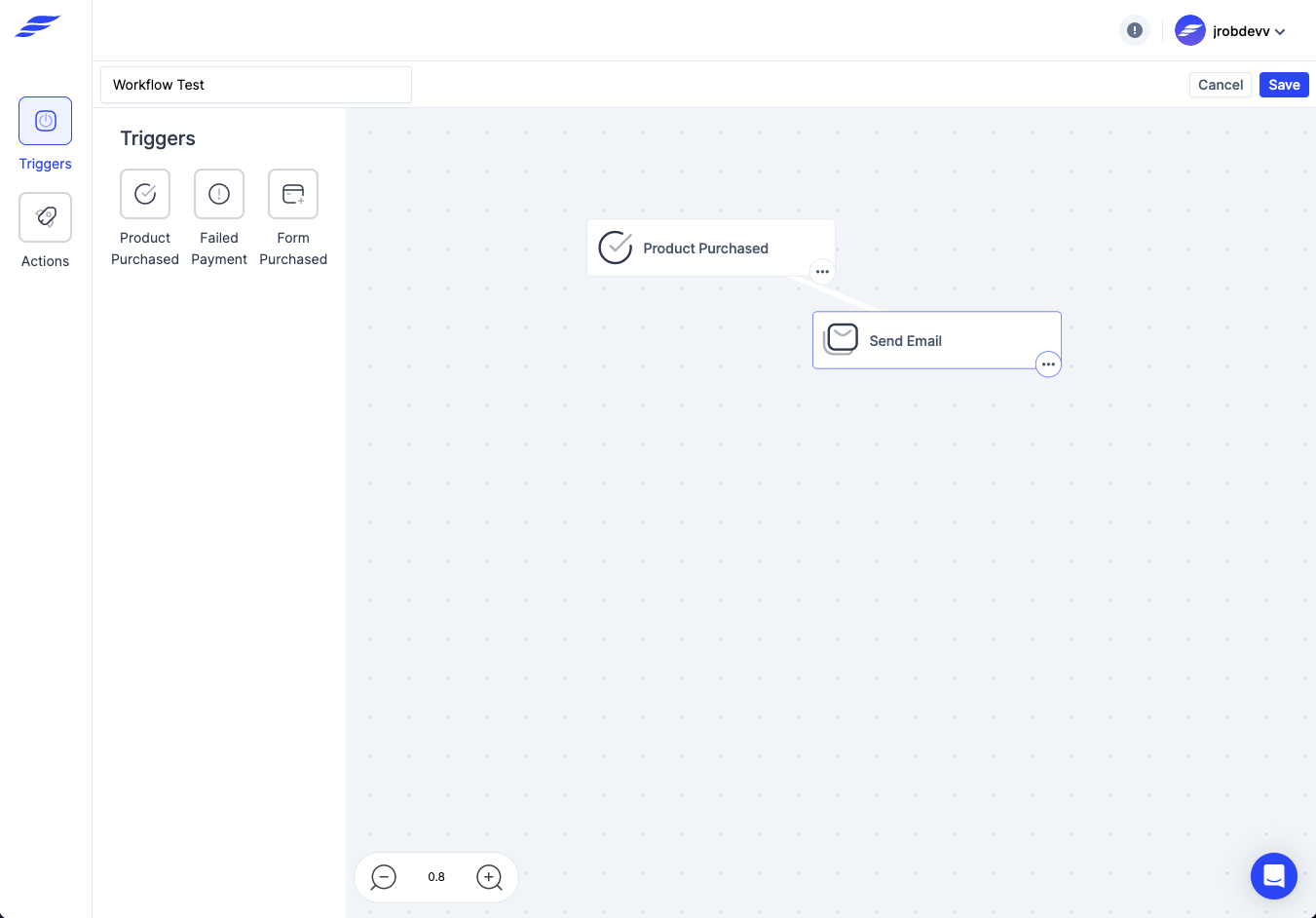Click the Triggers label in sidebar
The height and width of the screenshot is (918, 1316).
coord(45,164)
